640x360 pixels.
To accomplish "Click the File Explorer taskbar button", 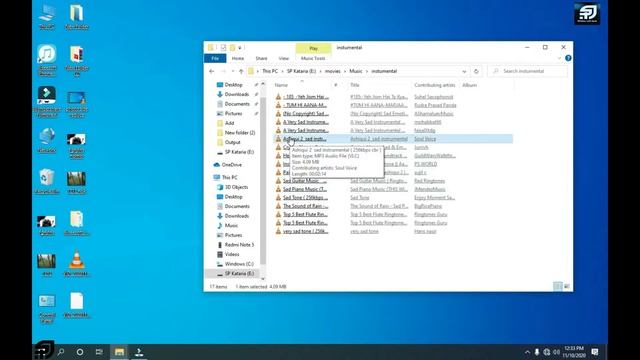I will 119,352.
